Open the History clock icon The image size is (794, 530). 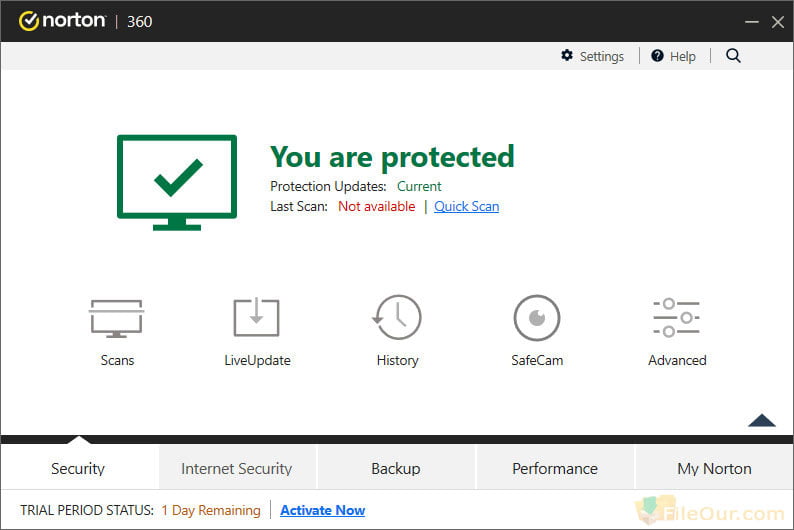coord(397,317)
